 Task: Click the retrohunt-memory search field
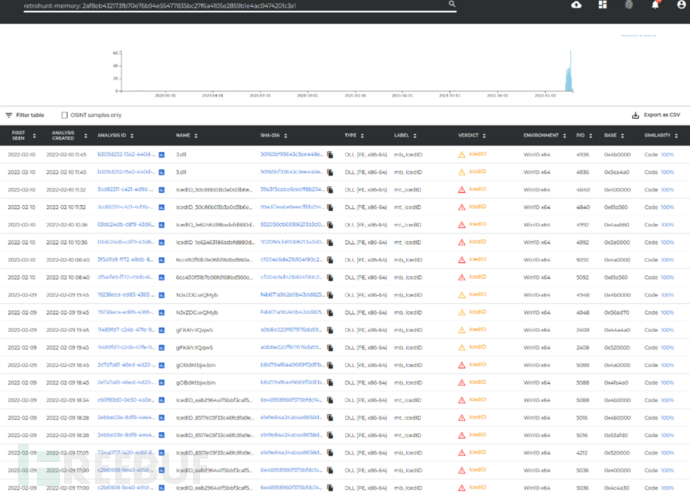[225, 5]
